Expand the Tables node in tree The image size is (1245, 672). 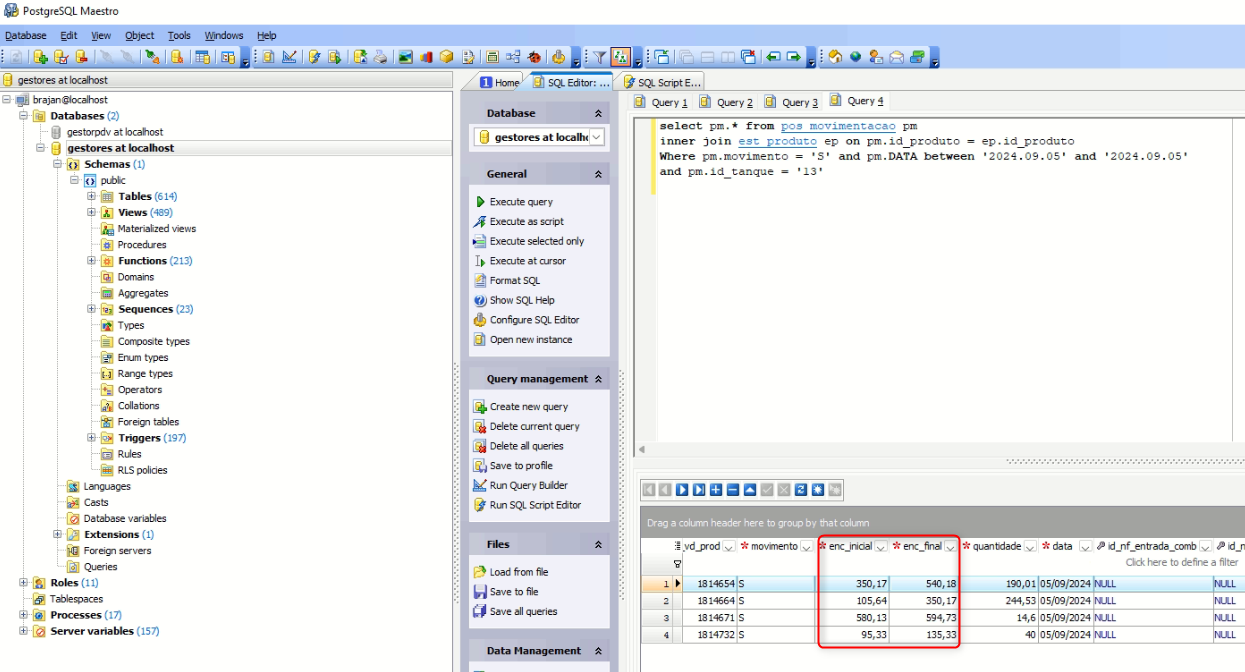[91, 197]
